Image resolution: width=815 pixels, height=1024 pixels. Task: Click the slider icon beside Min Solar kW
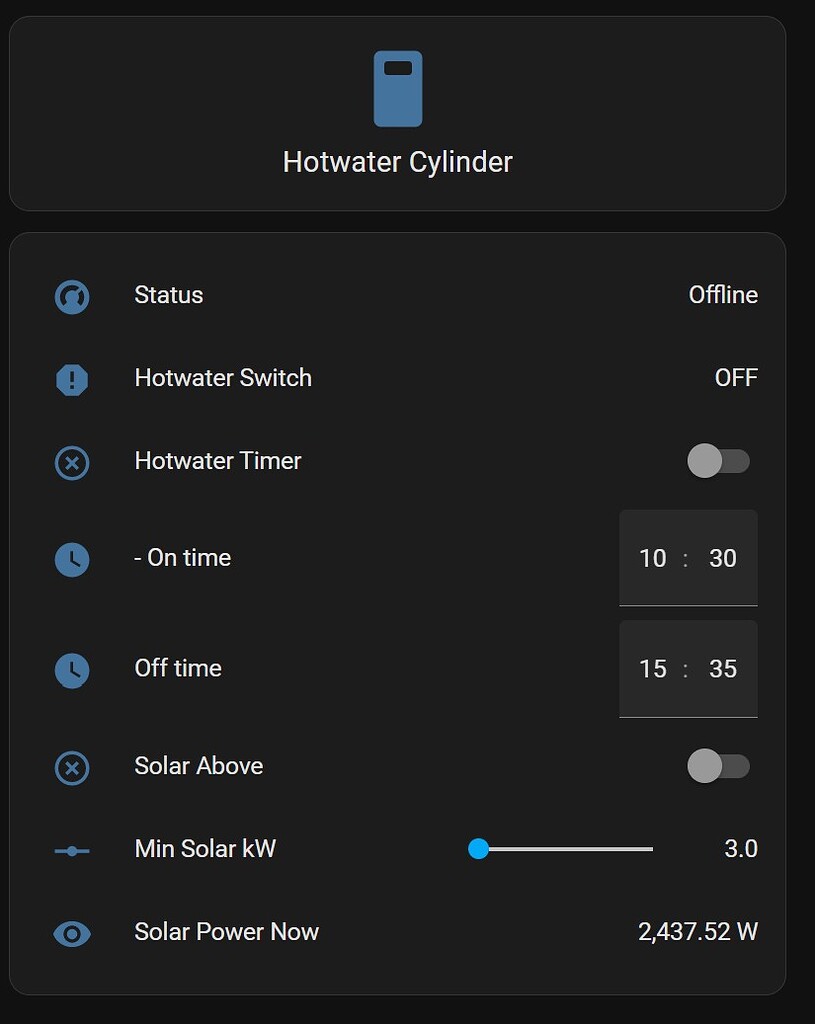pos(71,849)
